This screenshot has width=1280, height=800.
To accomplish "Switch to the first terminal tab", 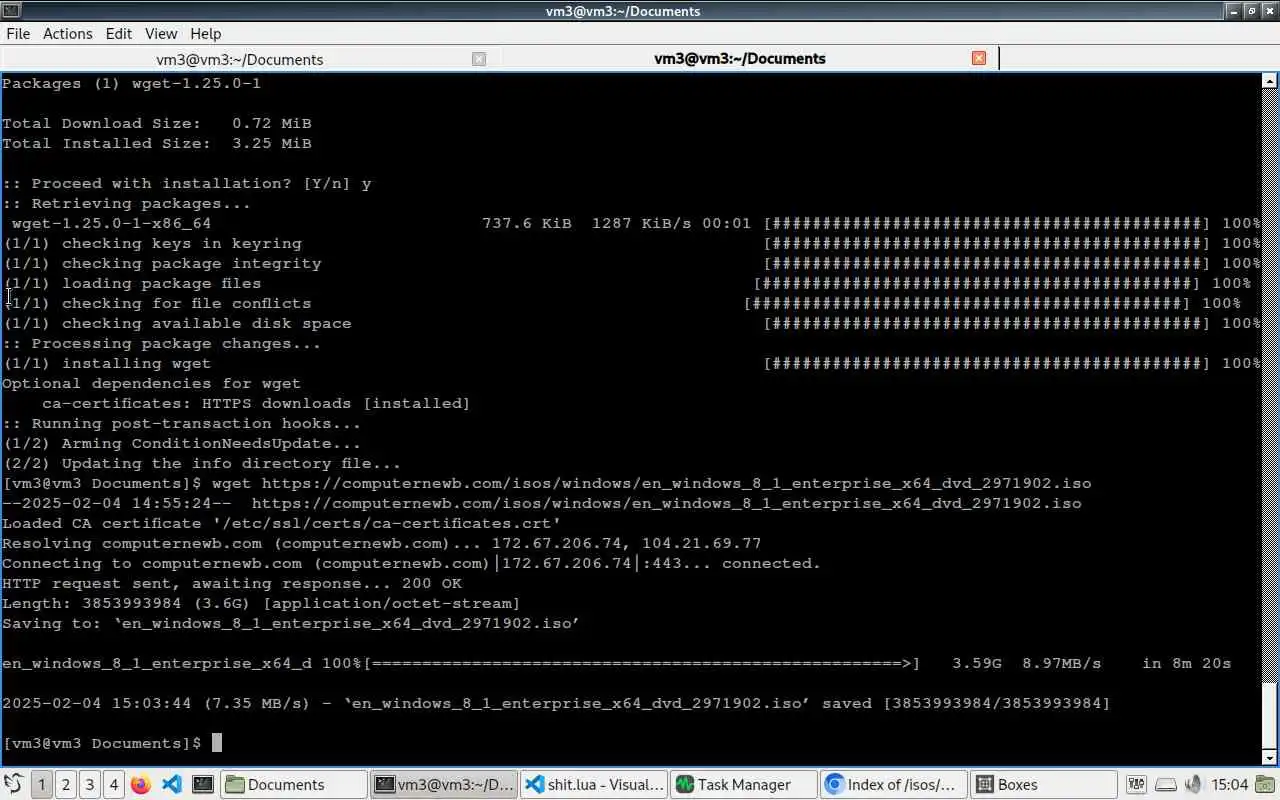I will pyautogui.click(x=240, y=59).
